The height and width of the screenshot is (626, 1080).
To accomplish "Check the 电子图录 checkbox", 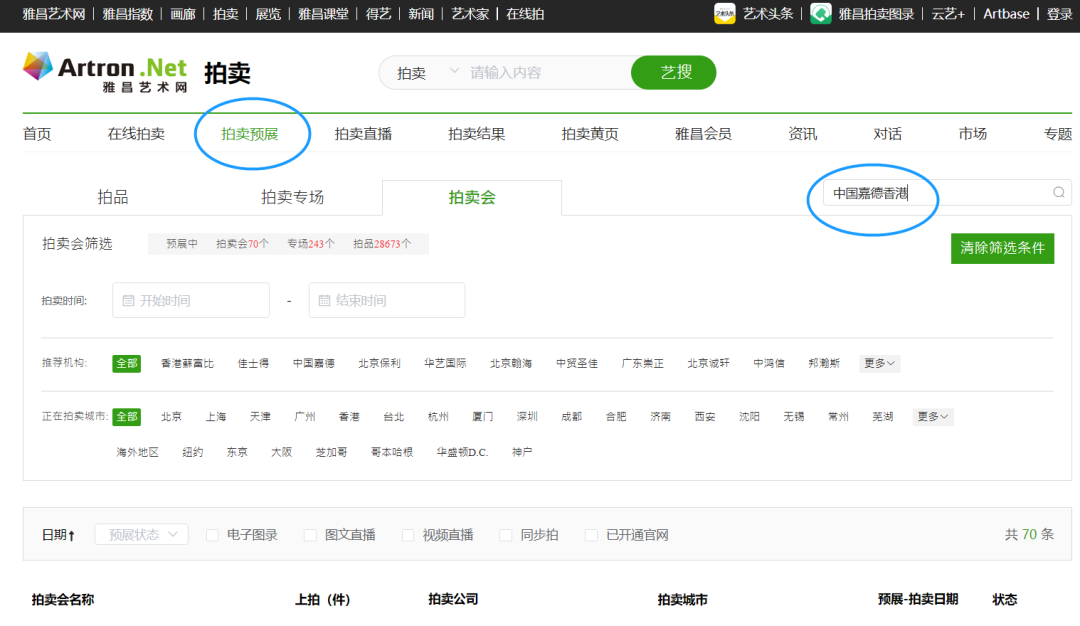I will (212, 535).
